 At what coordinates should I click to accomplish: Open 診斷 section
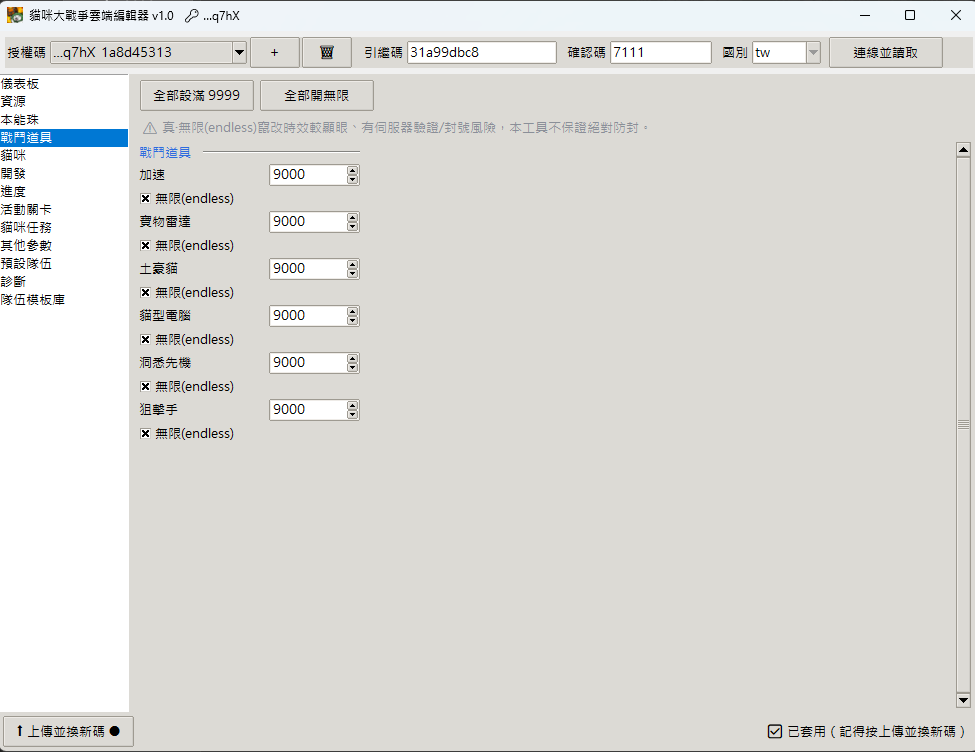coord(64,282)
